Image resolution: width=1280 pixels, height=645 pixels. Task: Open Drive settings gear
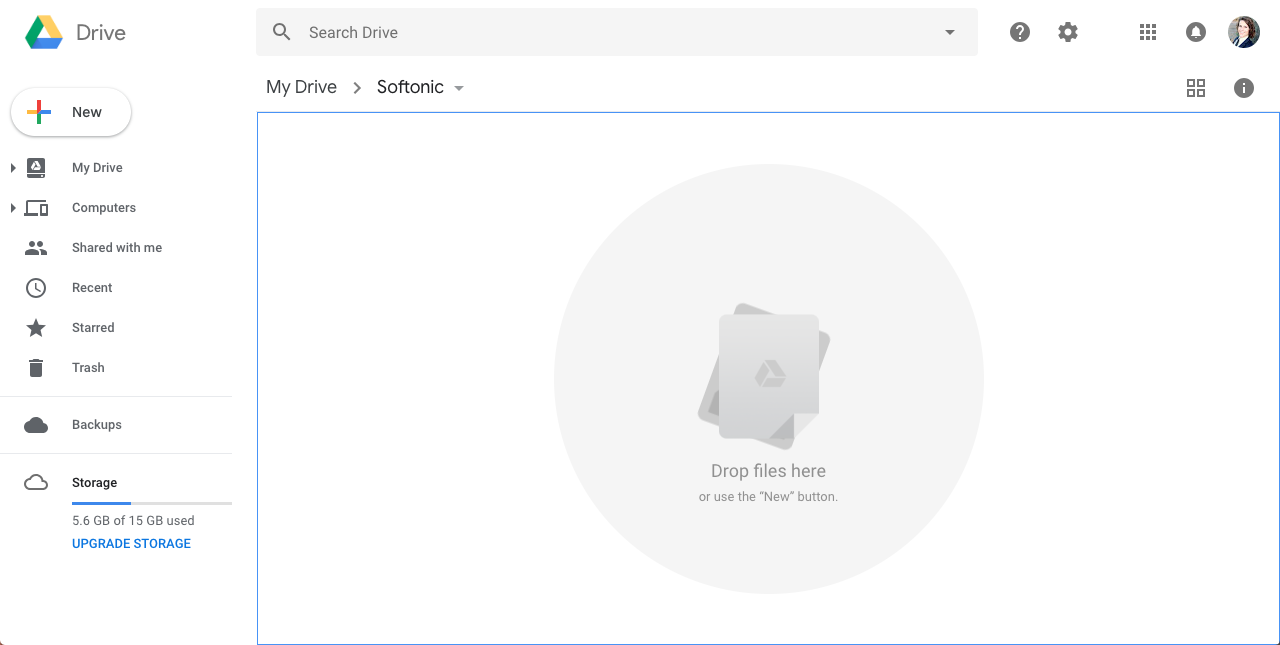coord(1068,32)
